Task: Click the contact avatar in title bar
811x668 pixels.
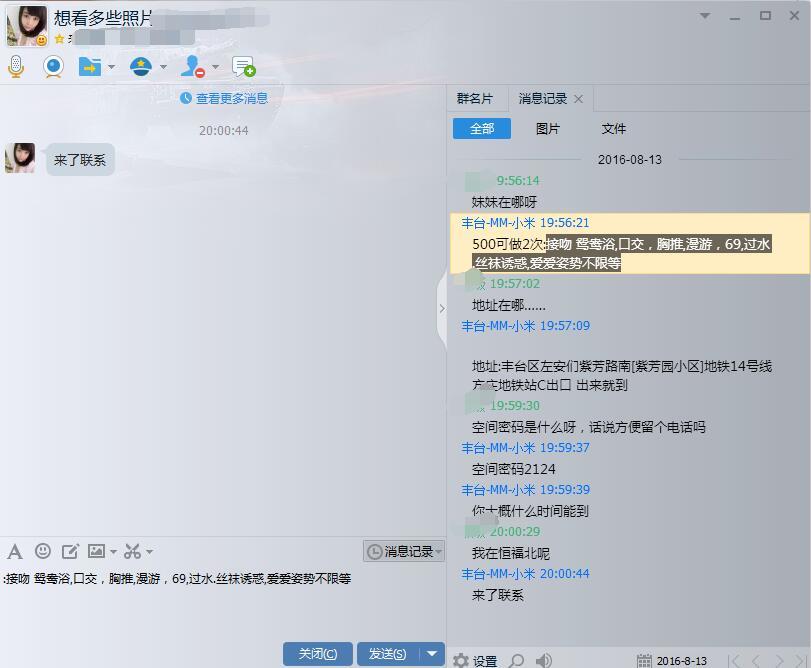Action: tap(26, 25)
